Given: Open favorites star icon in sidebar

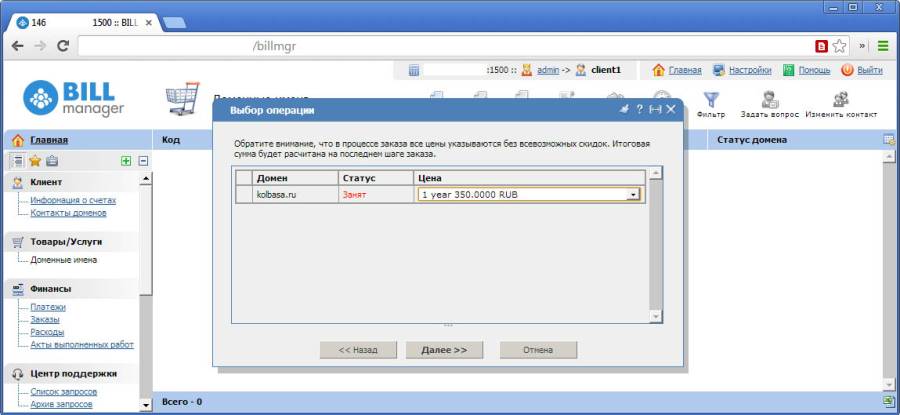Looking at the screenshot, I should pos(35,161).
